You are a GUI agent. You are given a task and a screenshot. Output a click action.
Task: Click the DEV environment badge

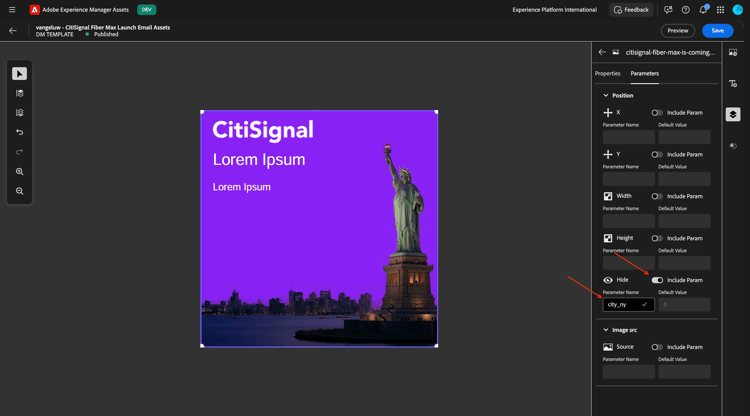pyautogui.click(x=146, y=10)
